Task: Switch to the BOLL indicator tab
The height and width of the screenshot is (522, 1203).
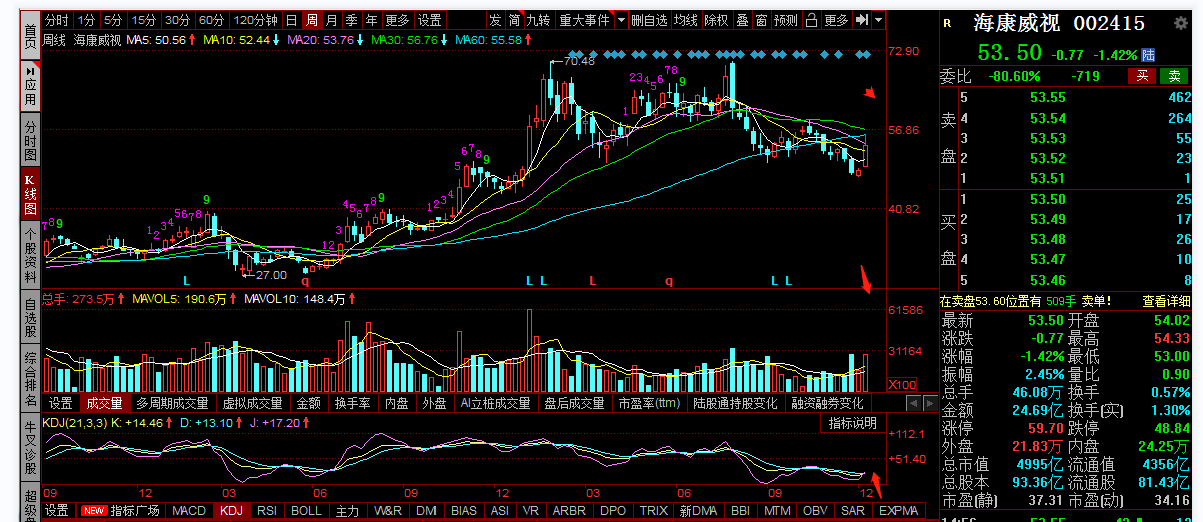Action: pos(306,511)
